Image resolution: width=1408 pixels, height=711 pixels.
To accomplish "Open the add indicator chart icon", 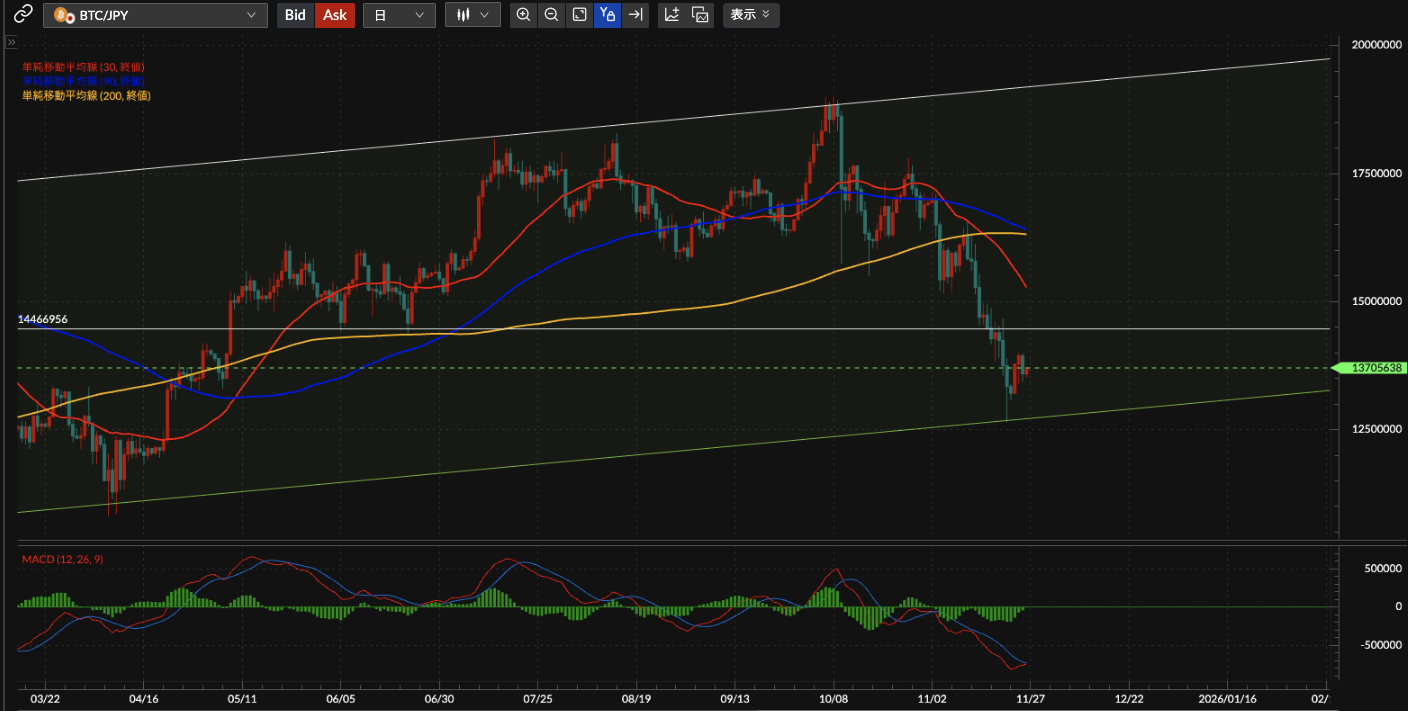I will 672,15.
